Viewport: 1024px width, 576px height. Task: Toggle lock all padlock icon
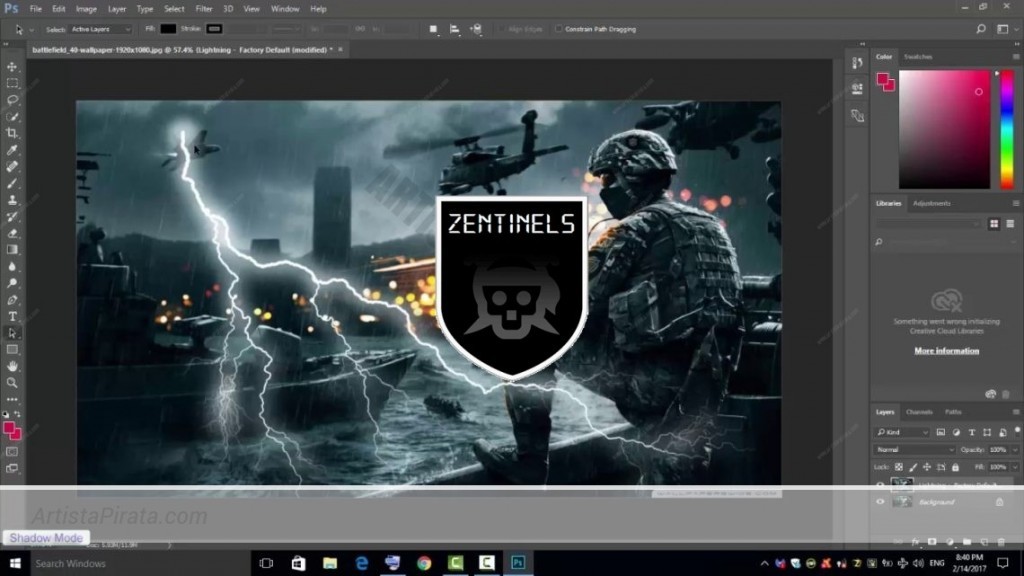click(x=955, y=467)
